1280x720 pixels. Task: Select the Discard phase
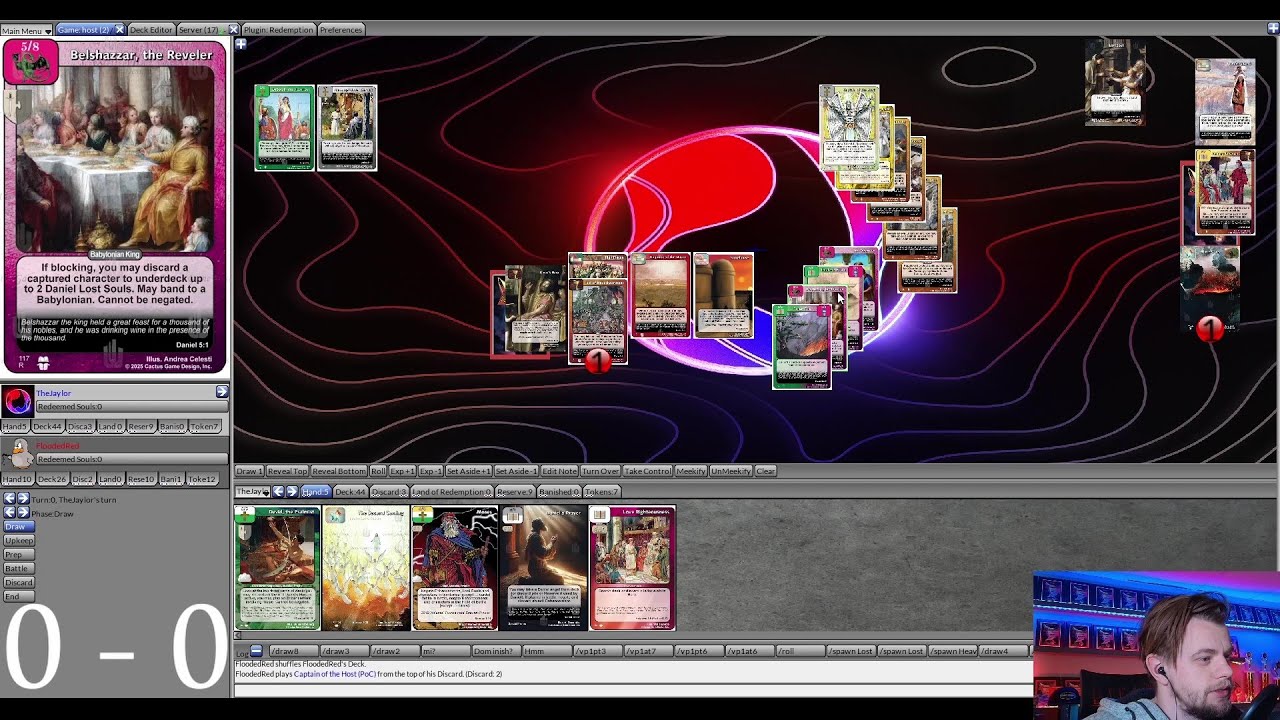18,582
